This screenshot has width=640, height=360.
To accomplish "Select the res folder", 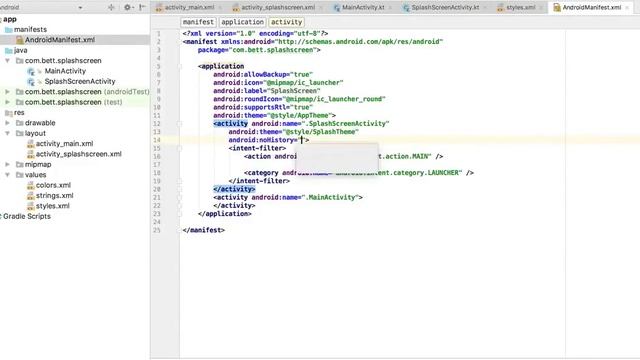I will (x=19, y=112).
